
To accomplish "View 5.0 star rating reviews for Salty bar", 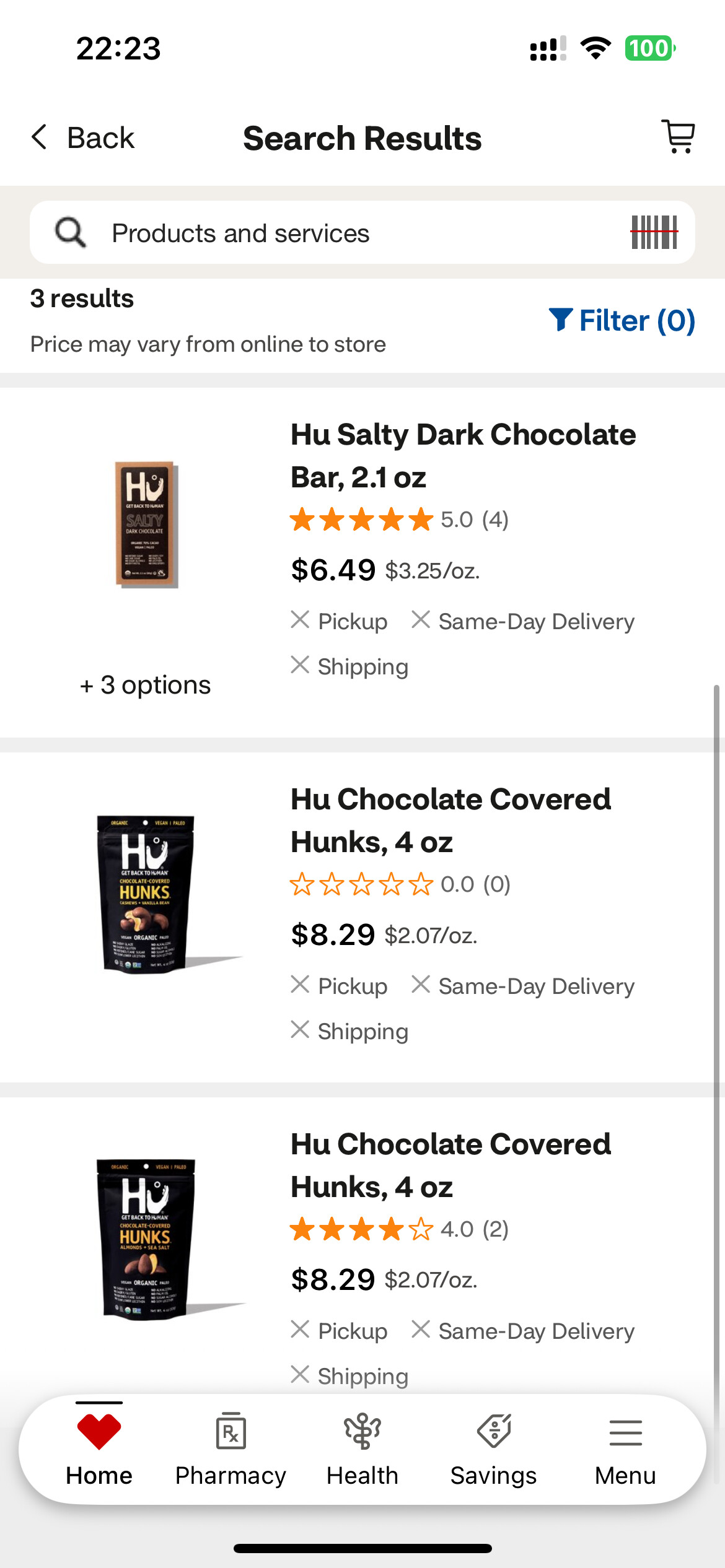I will 399,520.
